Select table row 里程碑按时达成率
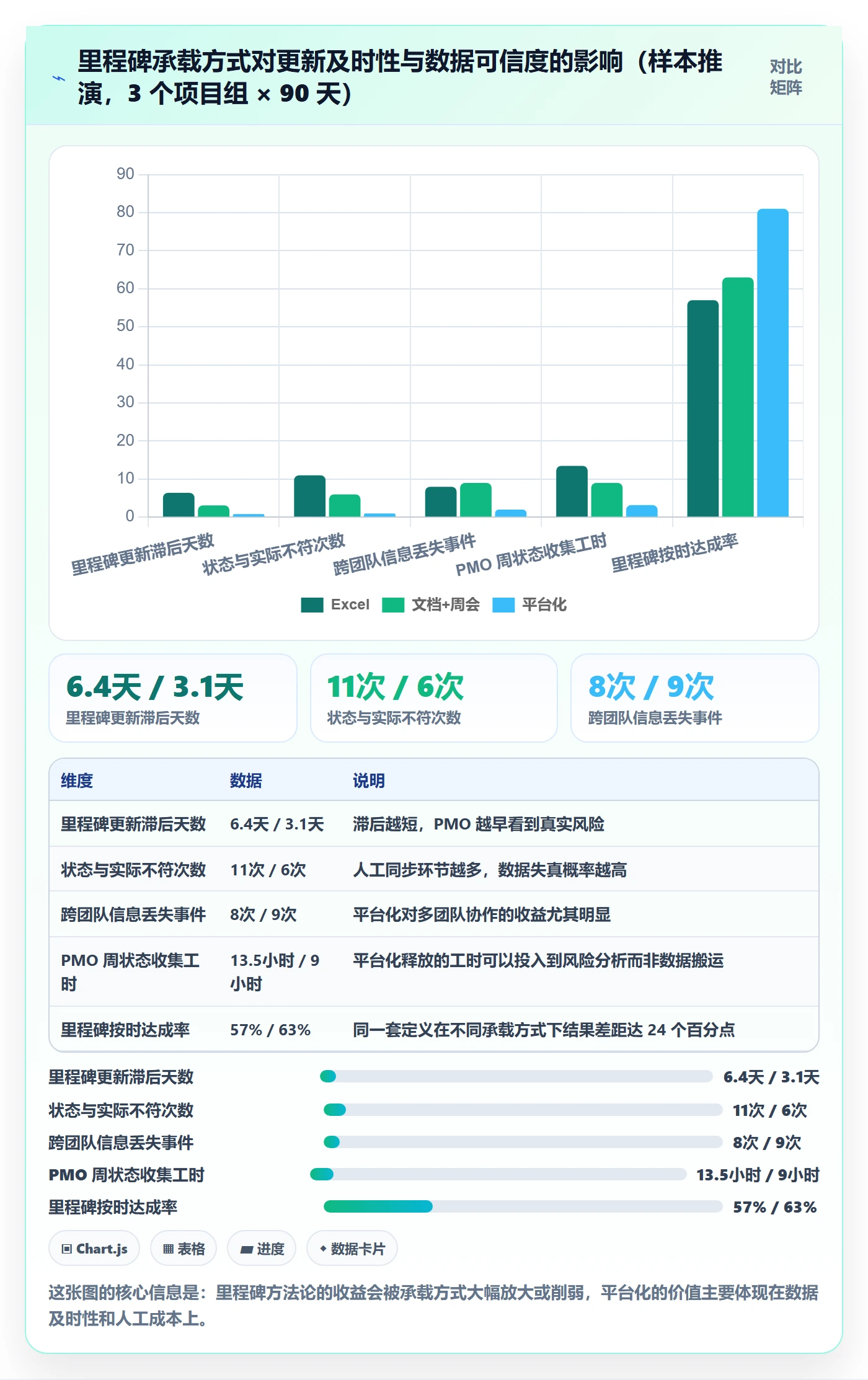 coord(434,1029)
